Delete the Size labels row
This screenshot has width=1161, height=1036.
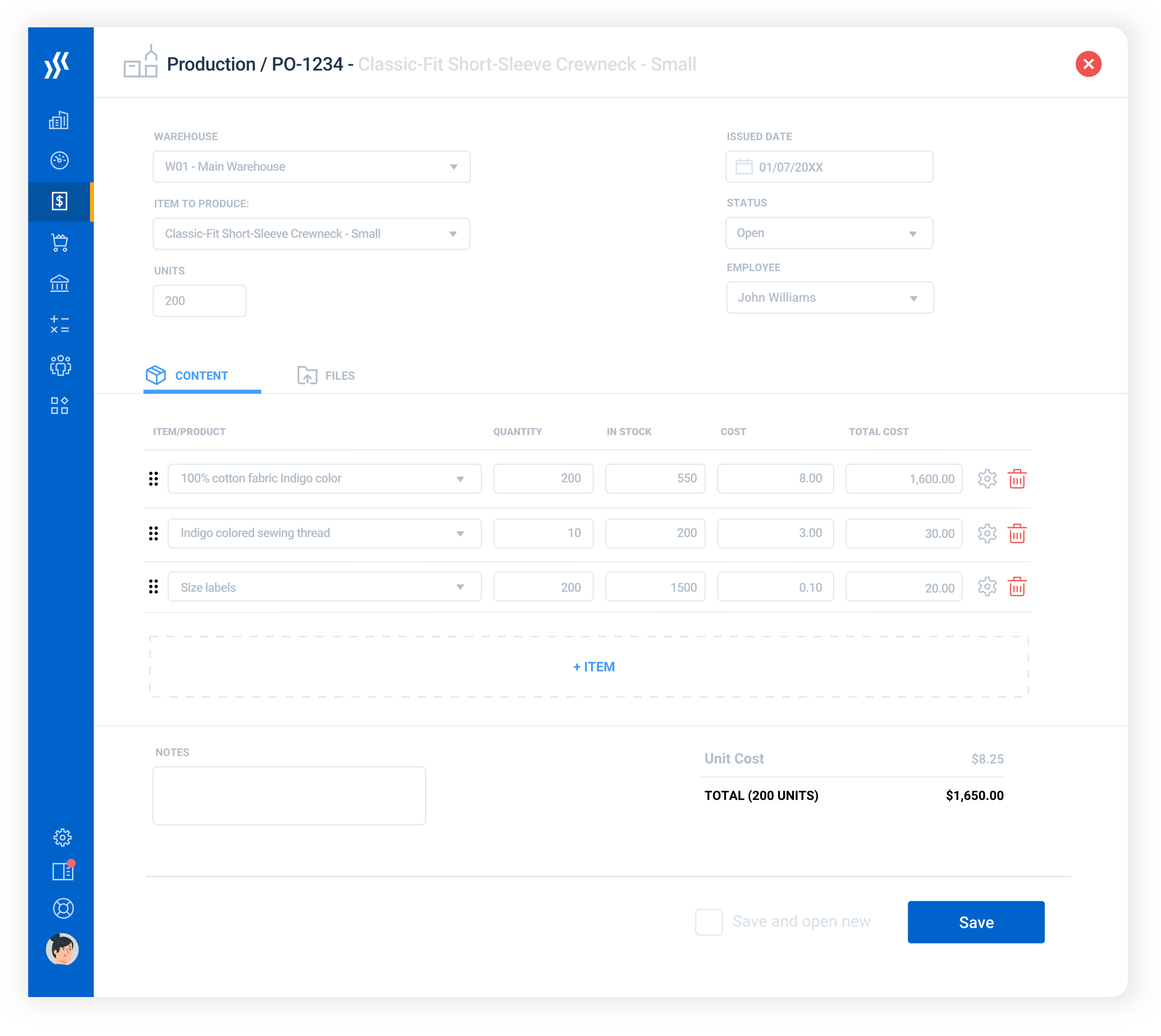[1016, 587]
